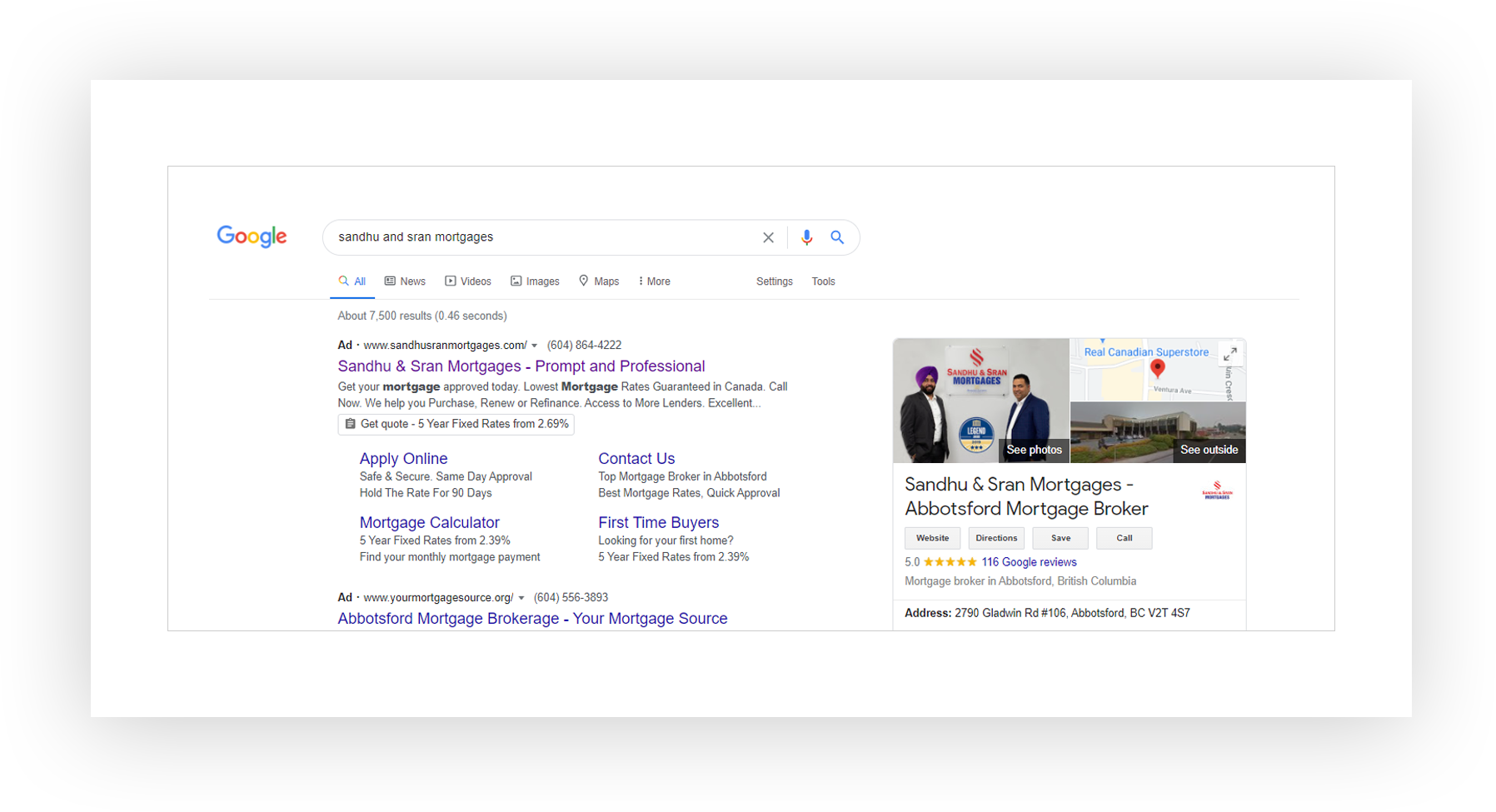This screenshot has height=812, width=1496.
Task: Open 116 Google reviews link
Action: (x=1029, y=562)
